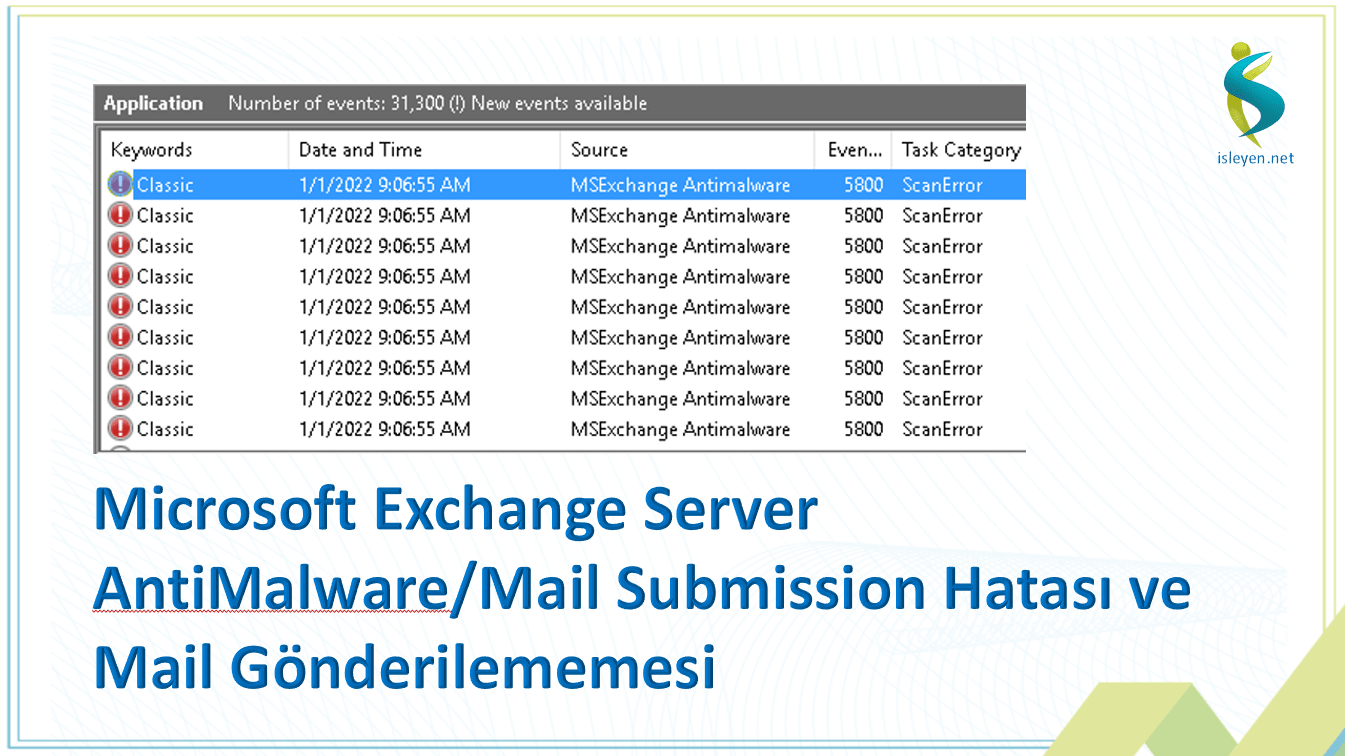Click the isleyen.net logo figure
This screenshot has height=756, width=1345.
pyautogui.click(x=1254, y=93)
